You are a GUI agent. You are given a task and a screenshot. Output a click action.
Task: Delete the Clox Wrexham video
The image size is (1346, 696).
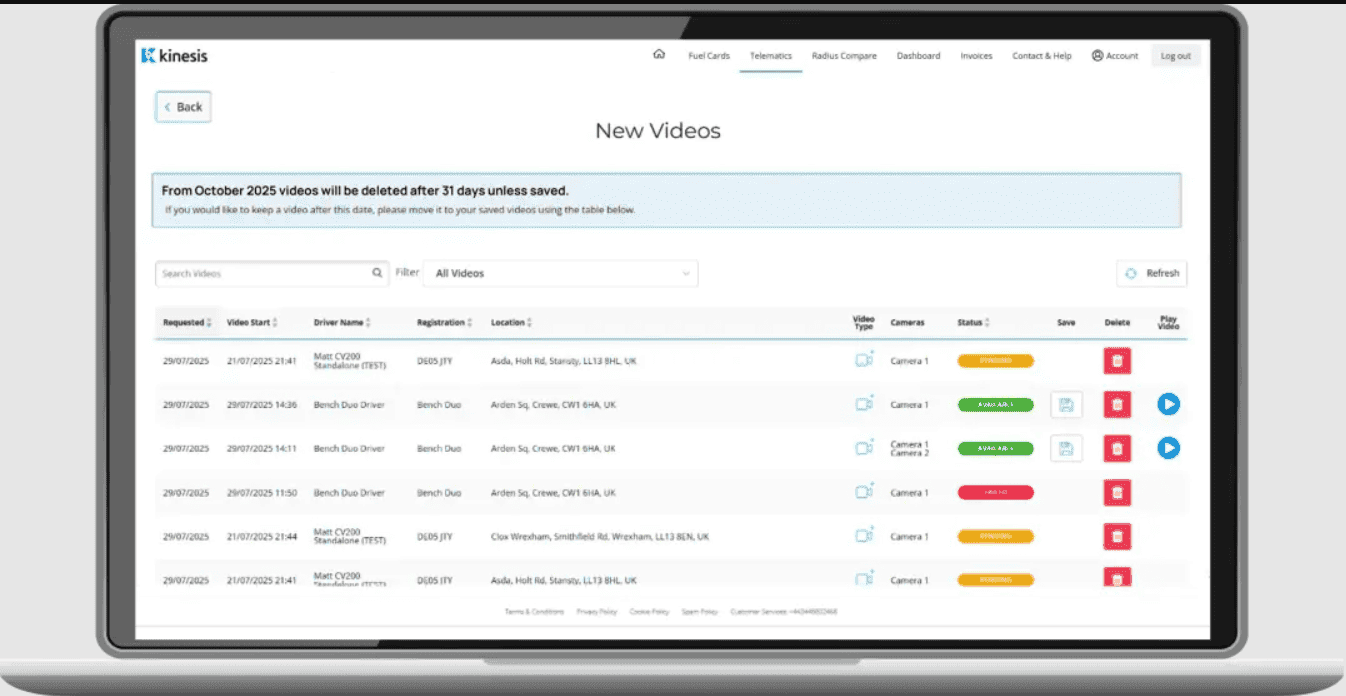coord(1117,537)
